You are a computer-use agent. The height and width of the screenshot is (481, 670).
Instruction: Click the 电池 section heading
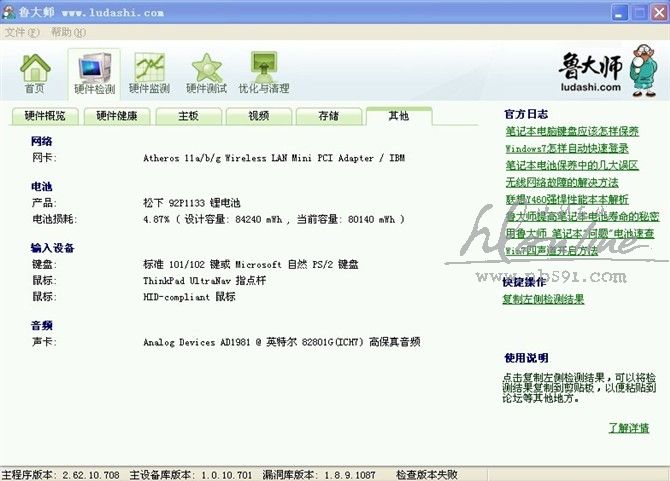pos(41,187)
